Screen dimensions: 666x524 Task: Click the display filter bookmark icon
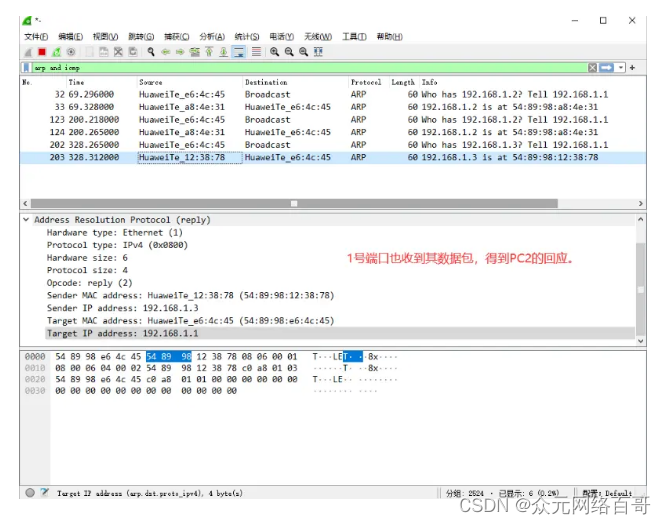click(26, 68)
